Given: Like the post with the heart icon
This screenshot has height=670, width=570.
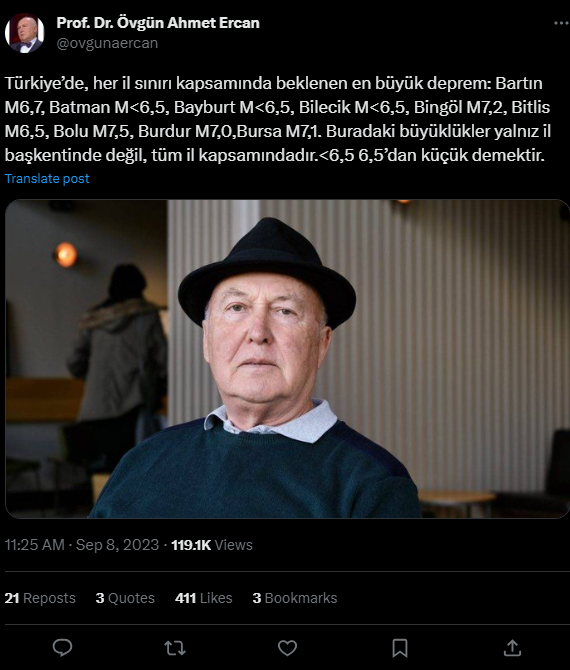Looking at the screenshot, I should click(x=287, y=648).
